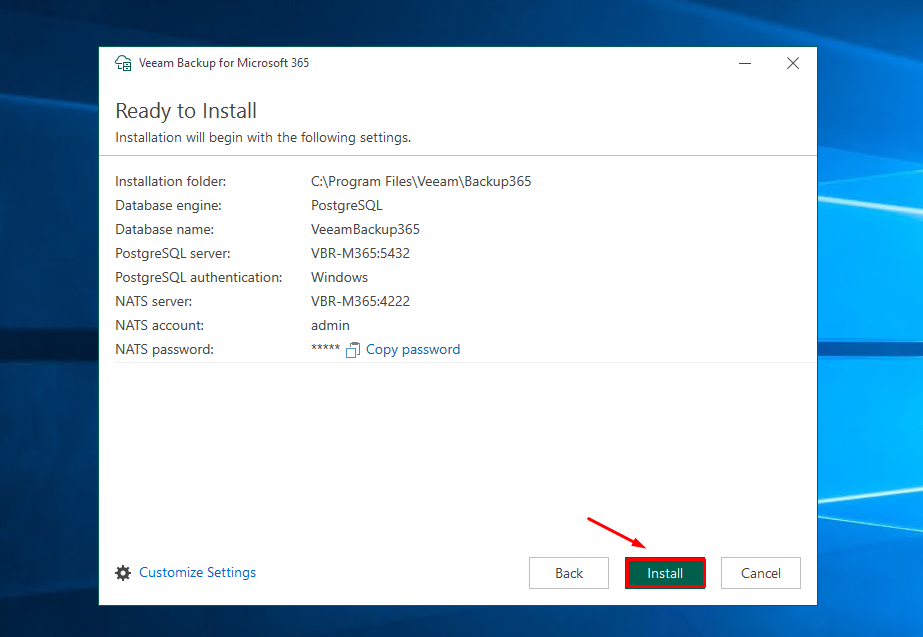Click the 'Veeam Backup for Microsoft 365' window title
Viewport: 923px width, 637px height.
[224, 63]
